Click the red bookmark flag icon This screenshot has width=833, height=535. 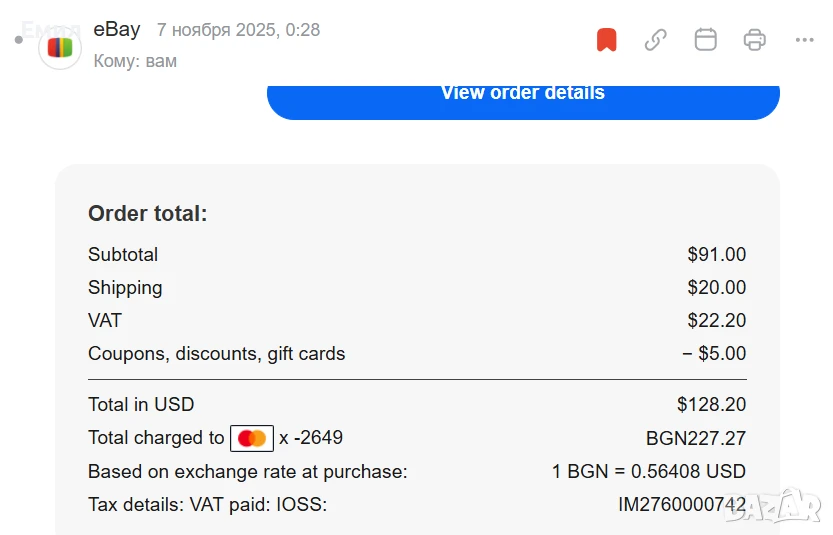(x=607, y=40)
